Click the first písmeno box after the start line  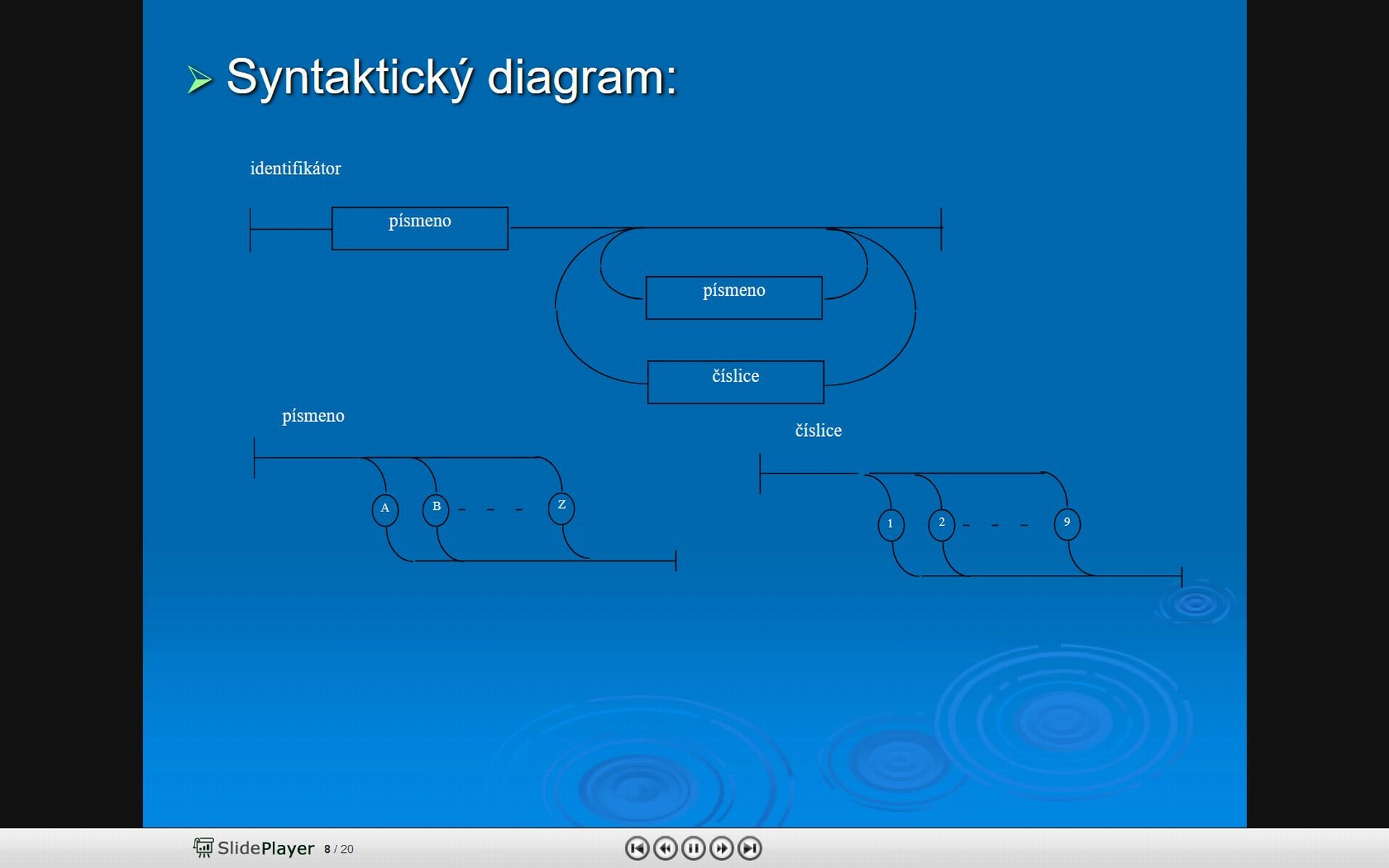[x=420, y=229]
